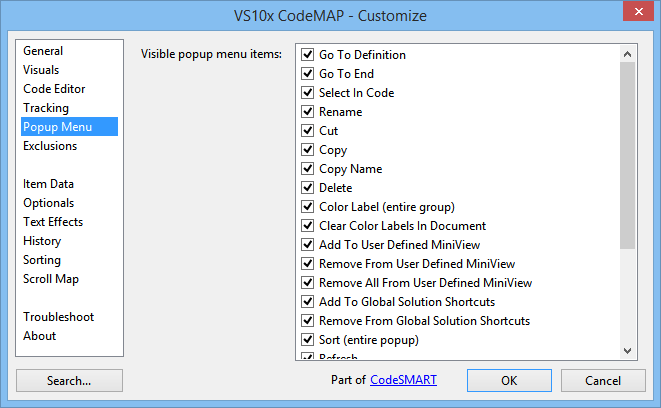Click the list's vertical scrollbar thumb
The height and width of the screenshot is (408, 661).
[627, 156]
